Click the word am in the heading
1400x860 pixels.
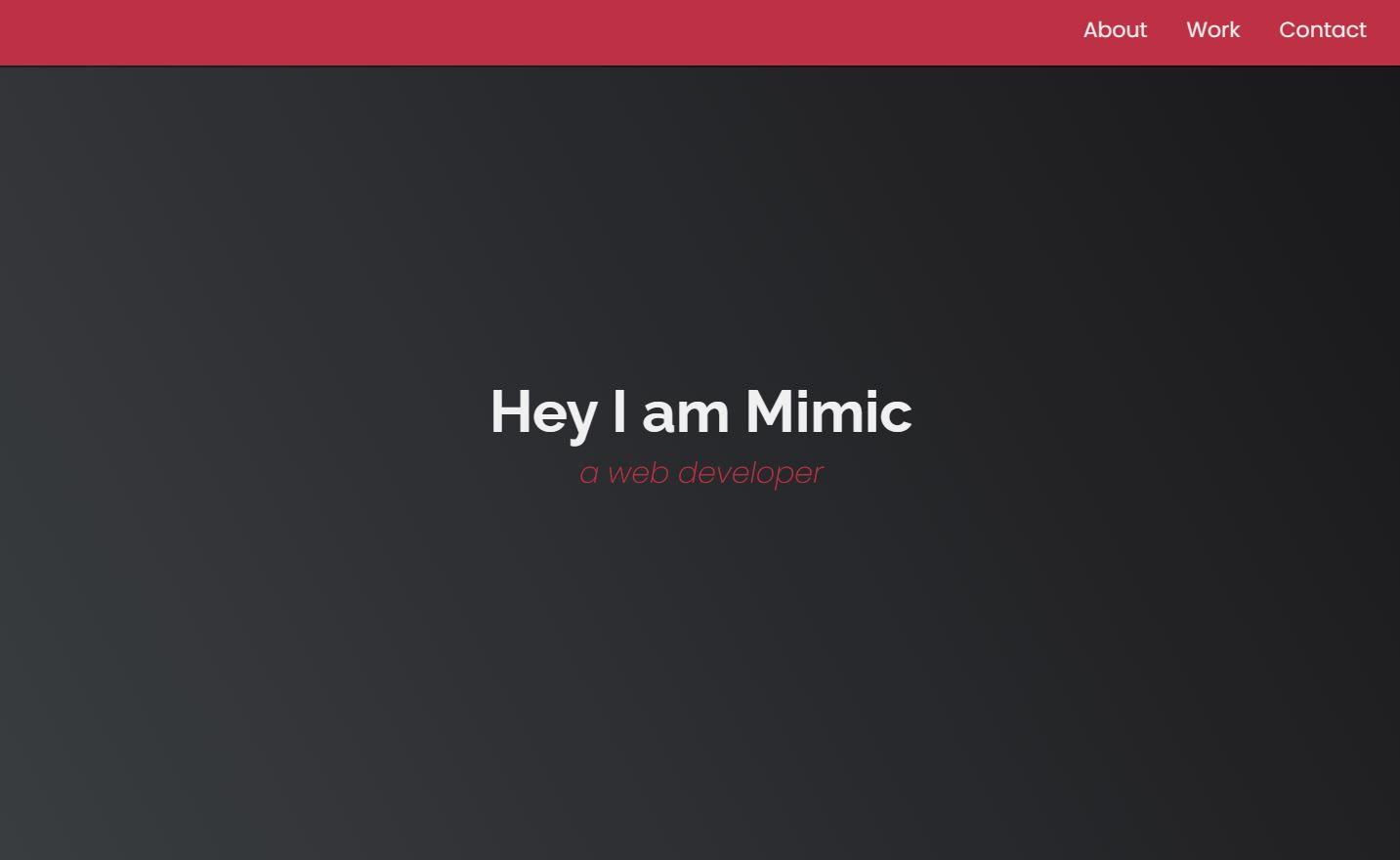coord(685,416)
